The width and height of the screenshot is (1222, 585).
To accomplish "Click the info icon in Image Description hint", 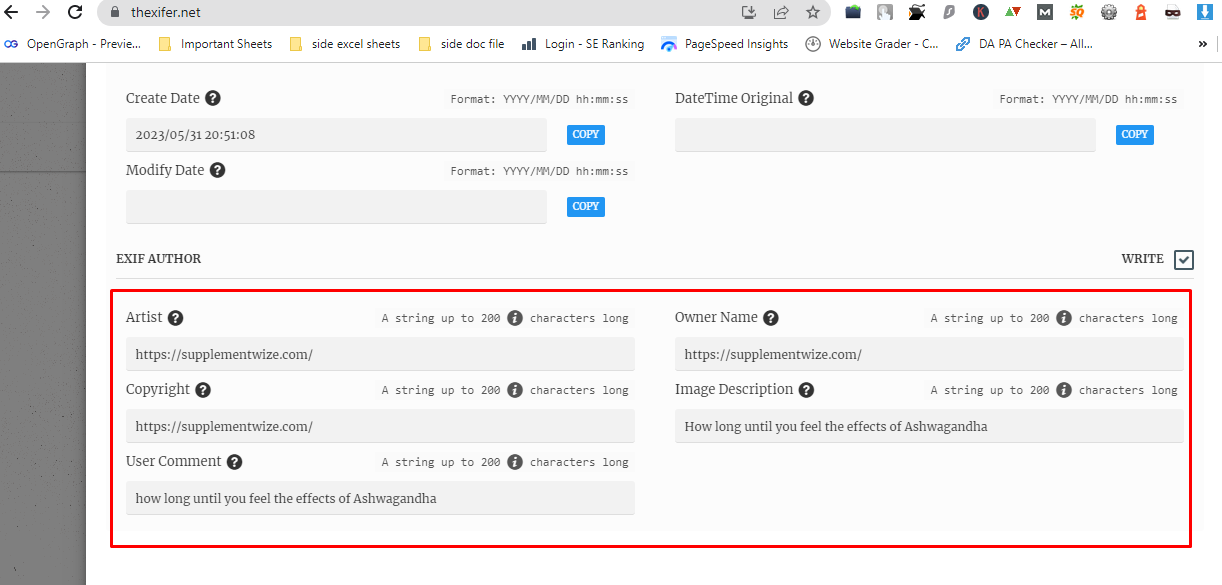I will 1064,390.
